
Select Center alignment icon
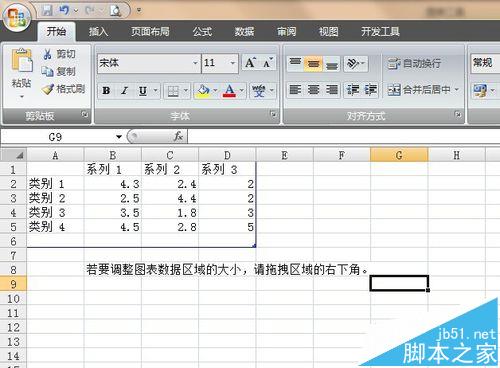click(x=313, y=90)
